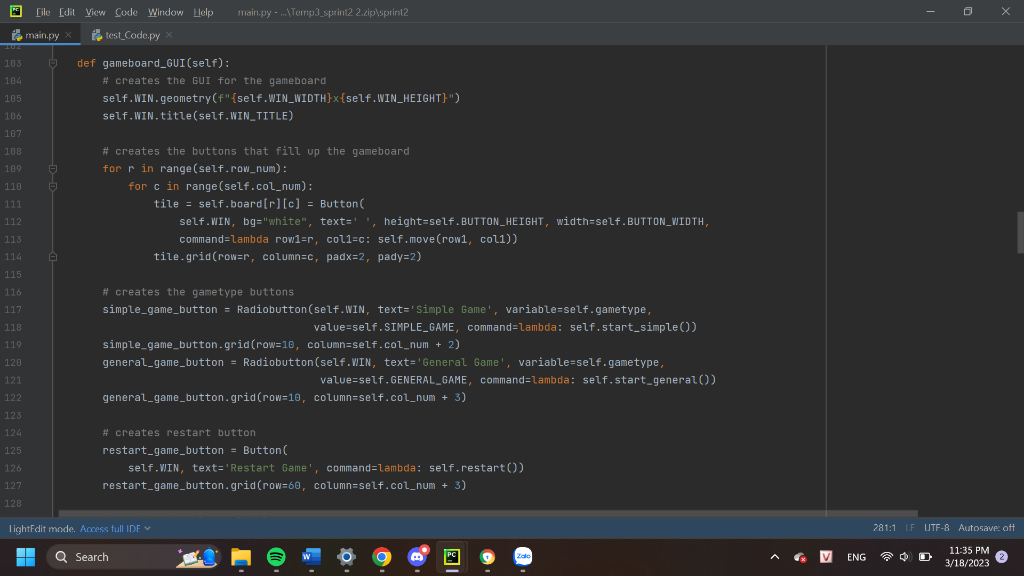Open Microsoft Word from taskbar
Image resolution: width=1024 pixels, height=576 pixels.
[312, 557]
